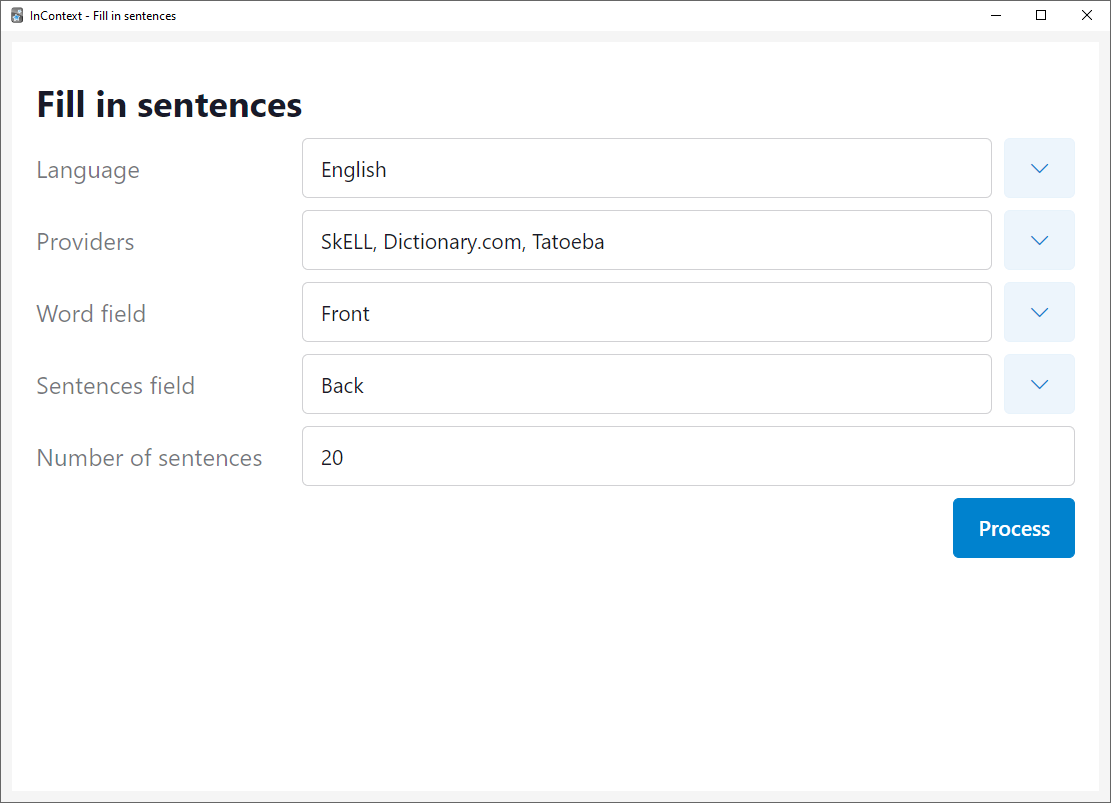Screen dimensions: 1111x803
Task: Click the Fill in sentences heading
Action: [169, 105]
